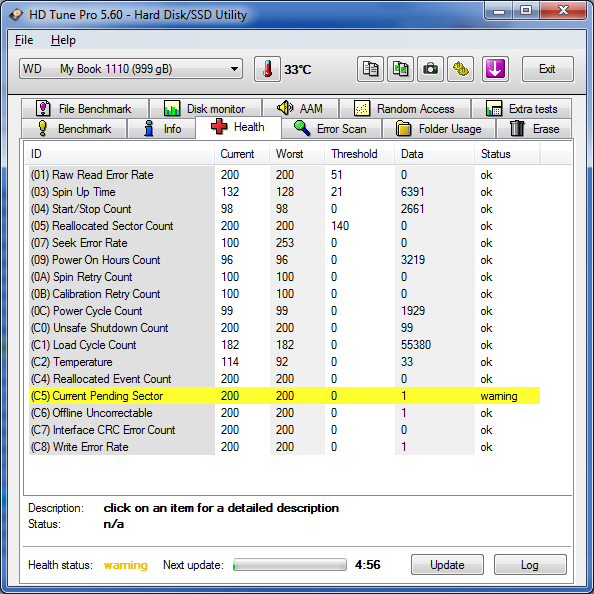Open the Help menu

[x=63, y=40]
